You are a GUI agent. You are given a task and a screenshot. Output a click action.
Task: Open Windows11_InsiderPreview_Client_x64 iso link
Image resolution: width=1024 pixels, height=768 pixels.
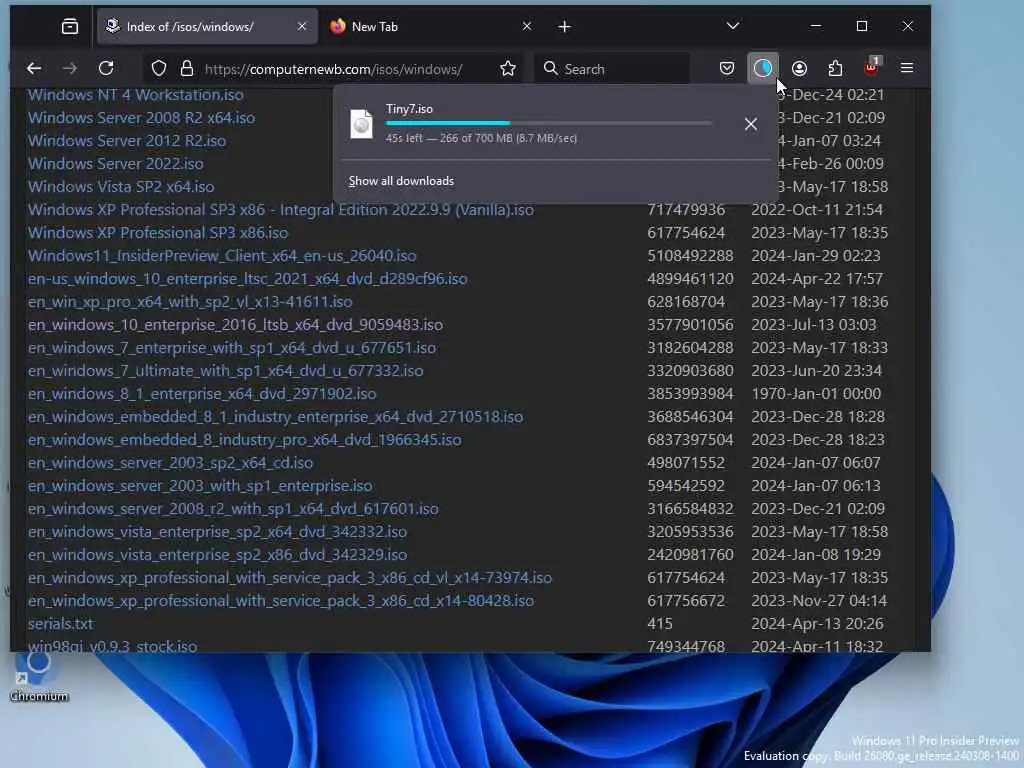221,255
